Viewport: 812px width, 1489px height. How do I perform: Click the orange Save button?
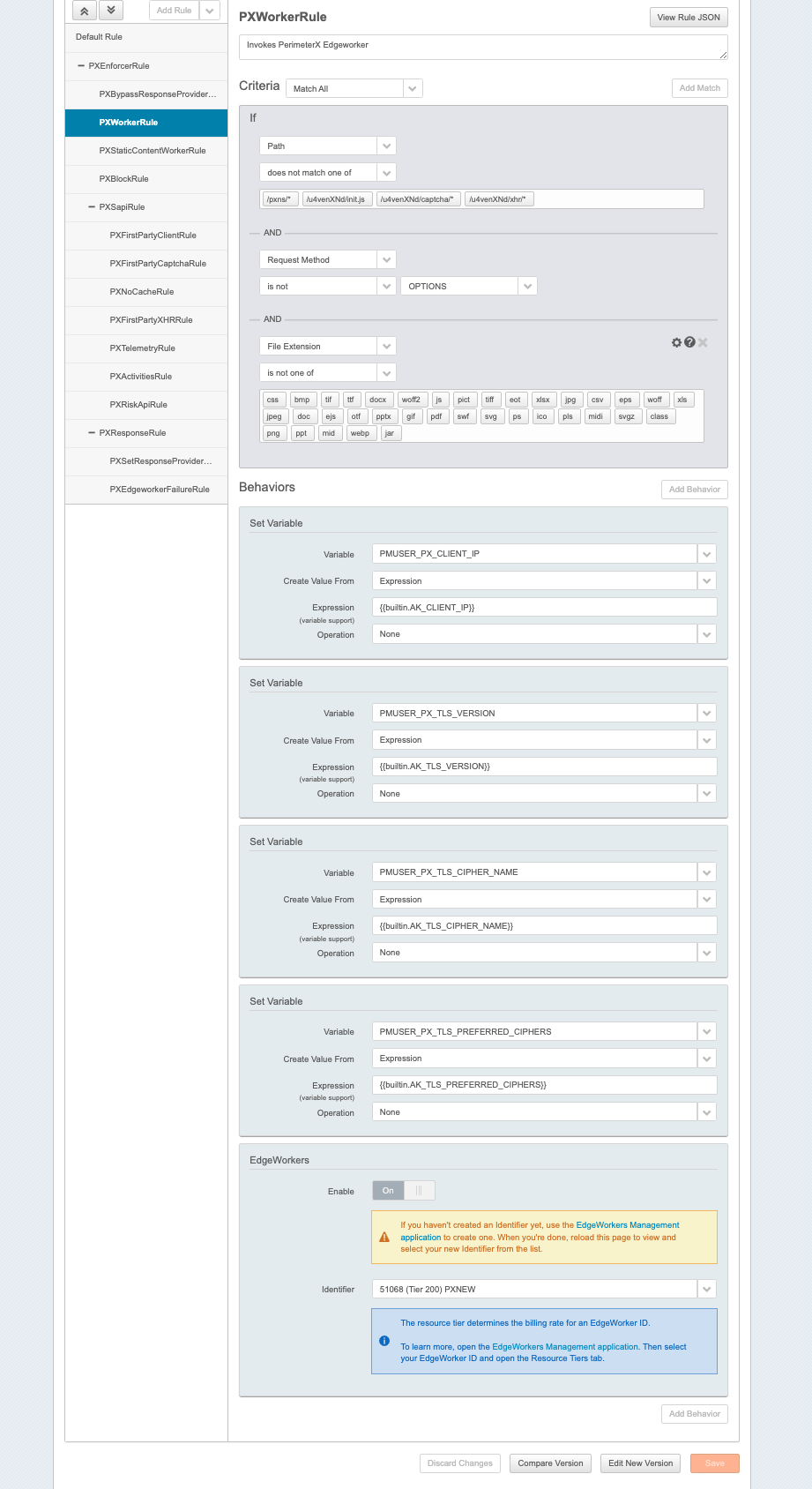[x=715, y=1463]
